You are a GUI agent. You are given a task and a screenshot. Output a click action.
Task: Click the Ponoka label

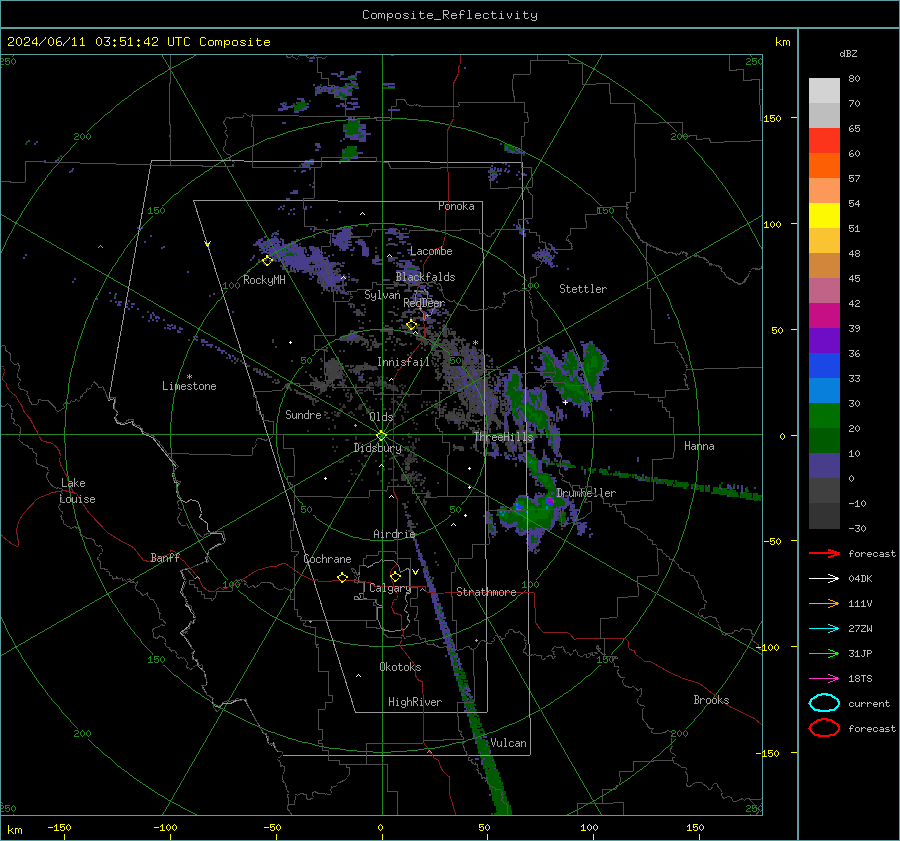456,206
